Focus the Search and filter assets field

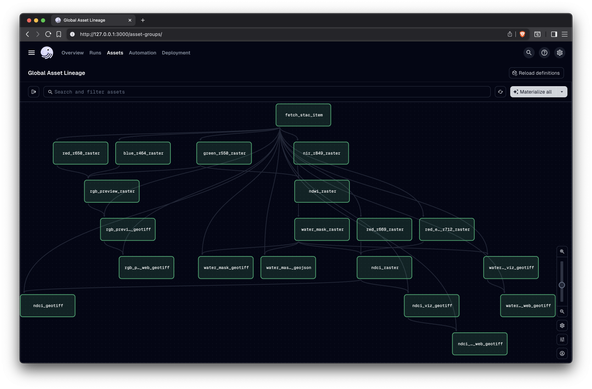267,92
